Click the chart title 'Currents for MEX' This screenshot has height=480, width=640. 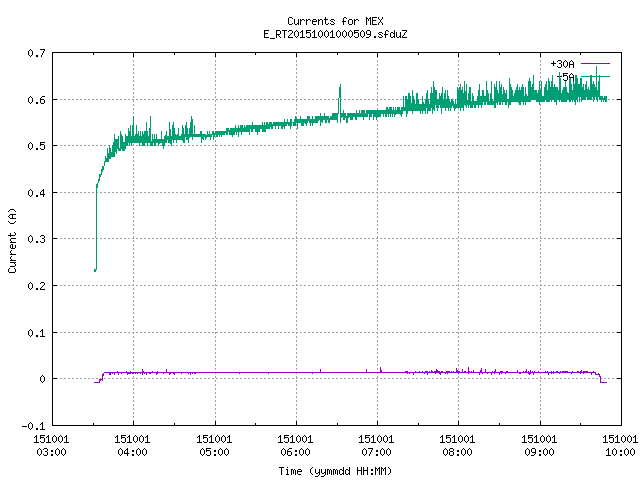click(x=335, y=21)
